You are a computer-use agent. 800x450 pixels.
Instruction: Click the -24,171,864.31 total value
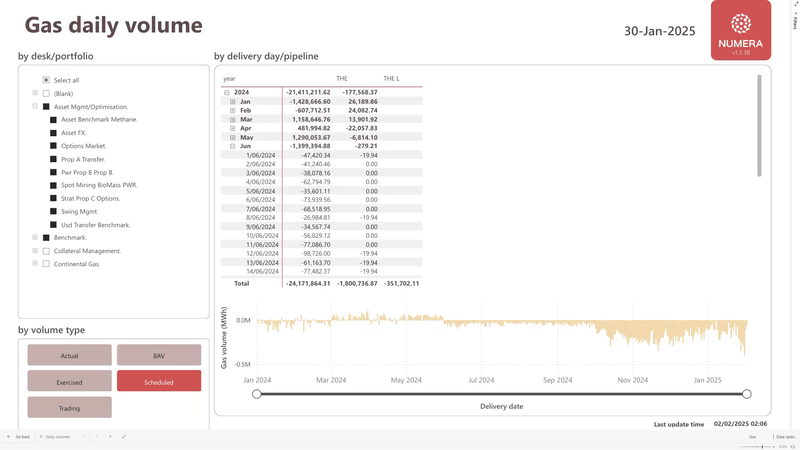click(x=308, y=284)
